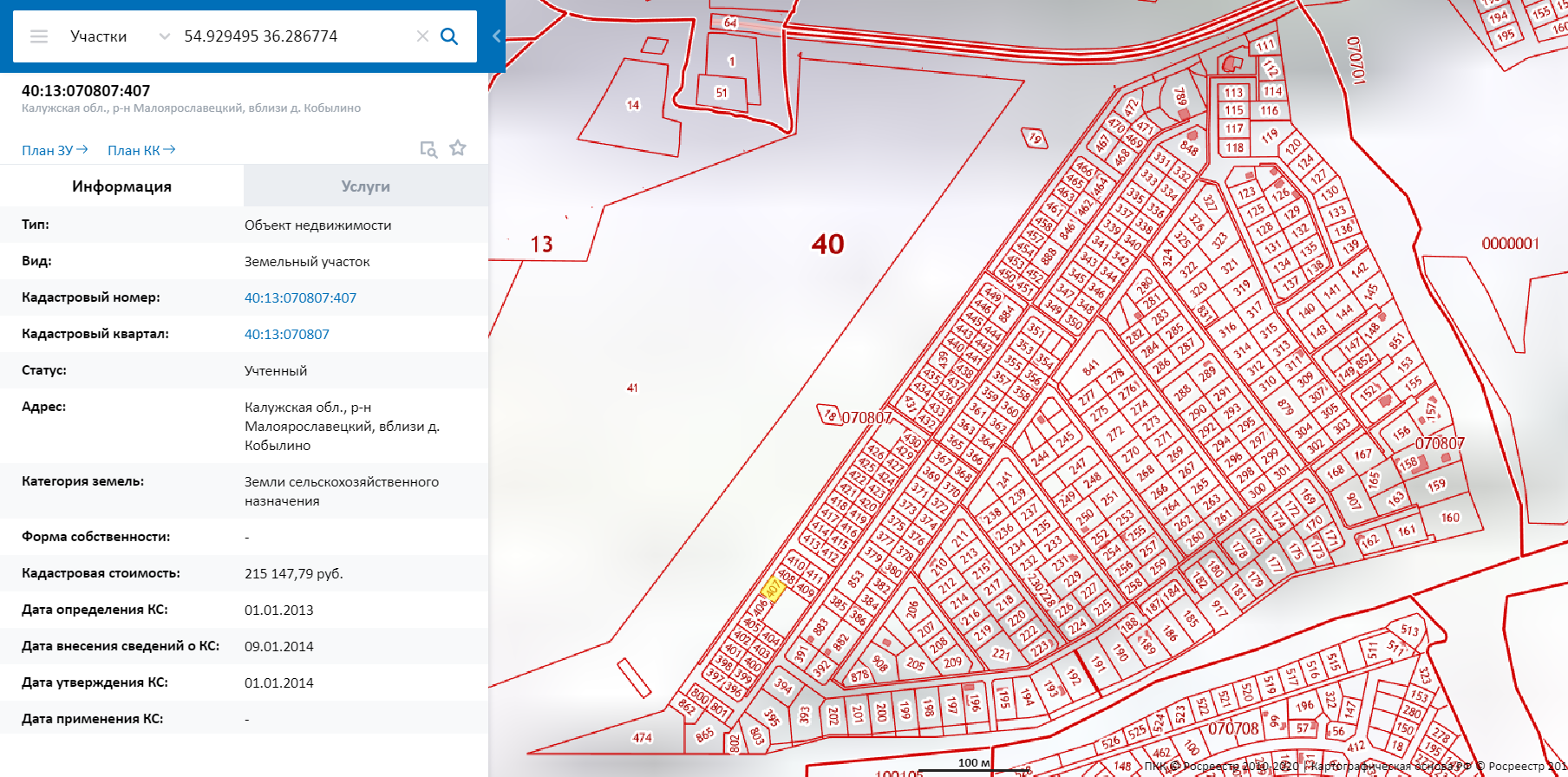Select the date value 01.01.2013
Viewport: 1568px width, 777px height.
tap(279, 610)
